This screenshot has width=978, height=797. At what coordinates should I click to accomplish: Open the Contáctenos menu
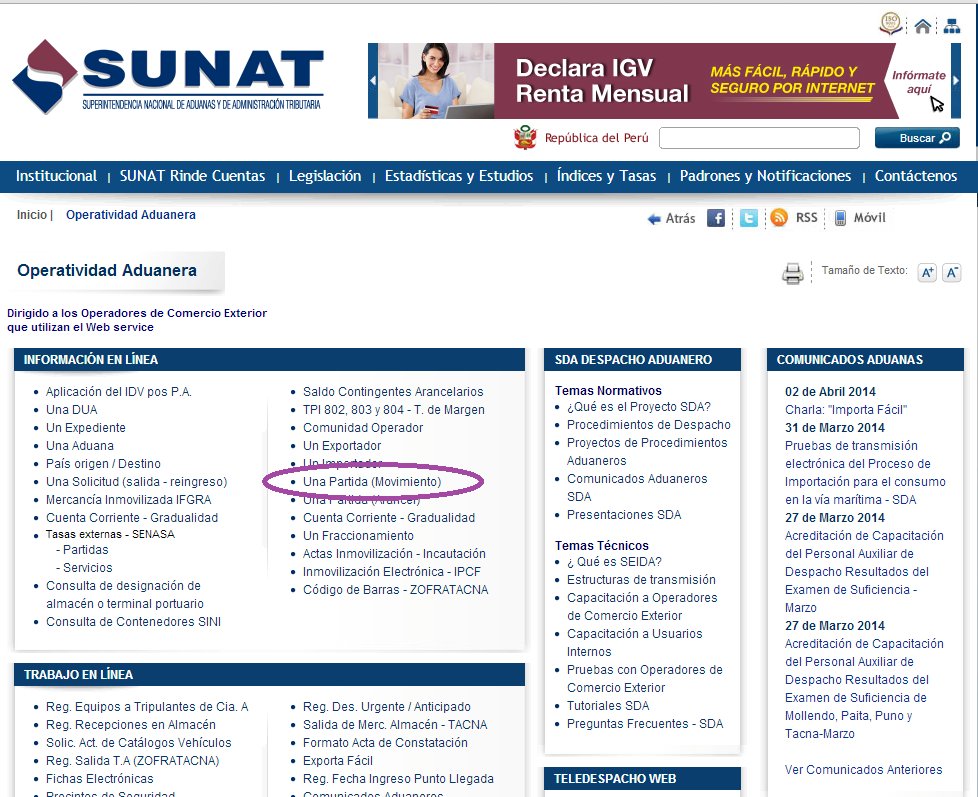[x=916, y=176]
